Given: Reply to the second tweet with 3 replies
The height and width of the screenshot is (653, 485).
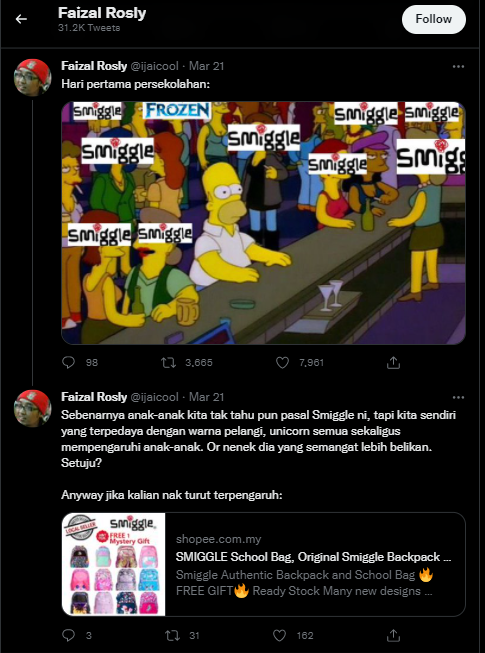Looking at the screenshot, I should pos(68,635).
